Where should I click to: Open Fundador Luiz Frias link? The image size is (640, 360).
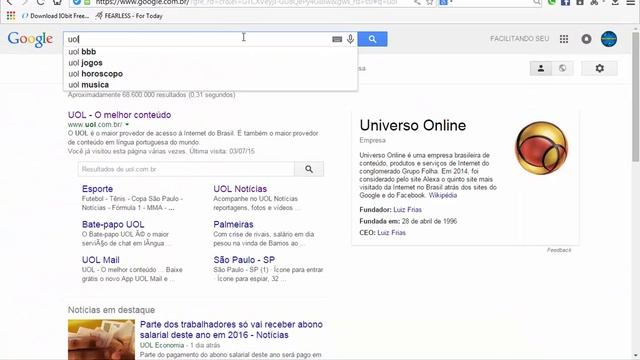point(407,210)
